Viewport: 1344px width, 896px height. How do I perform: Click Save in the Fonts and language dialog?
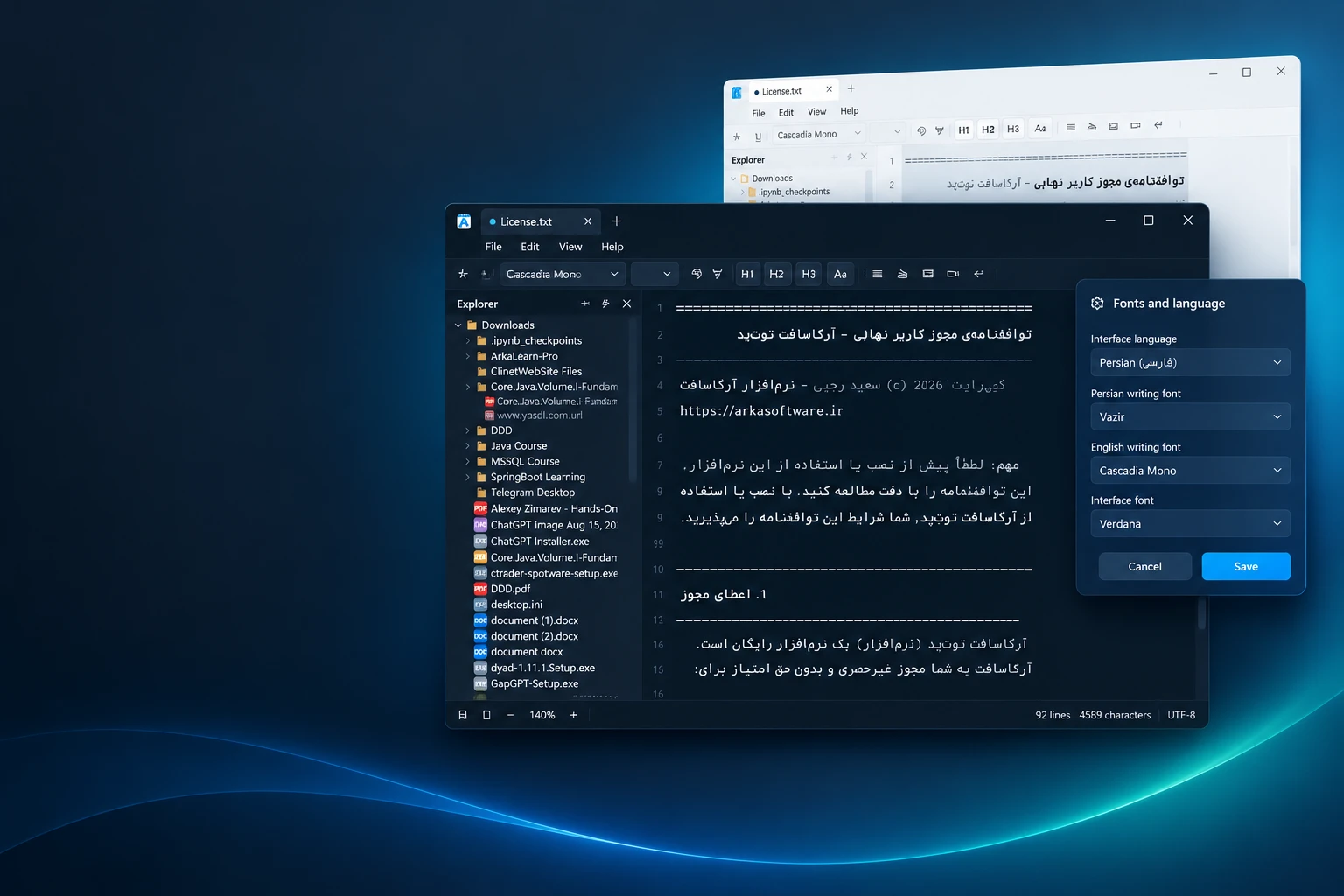(x=1246, y=567)
